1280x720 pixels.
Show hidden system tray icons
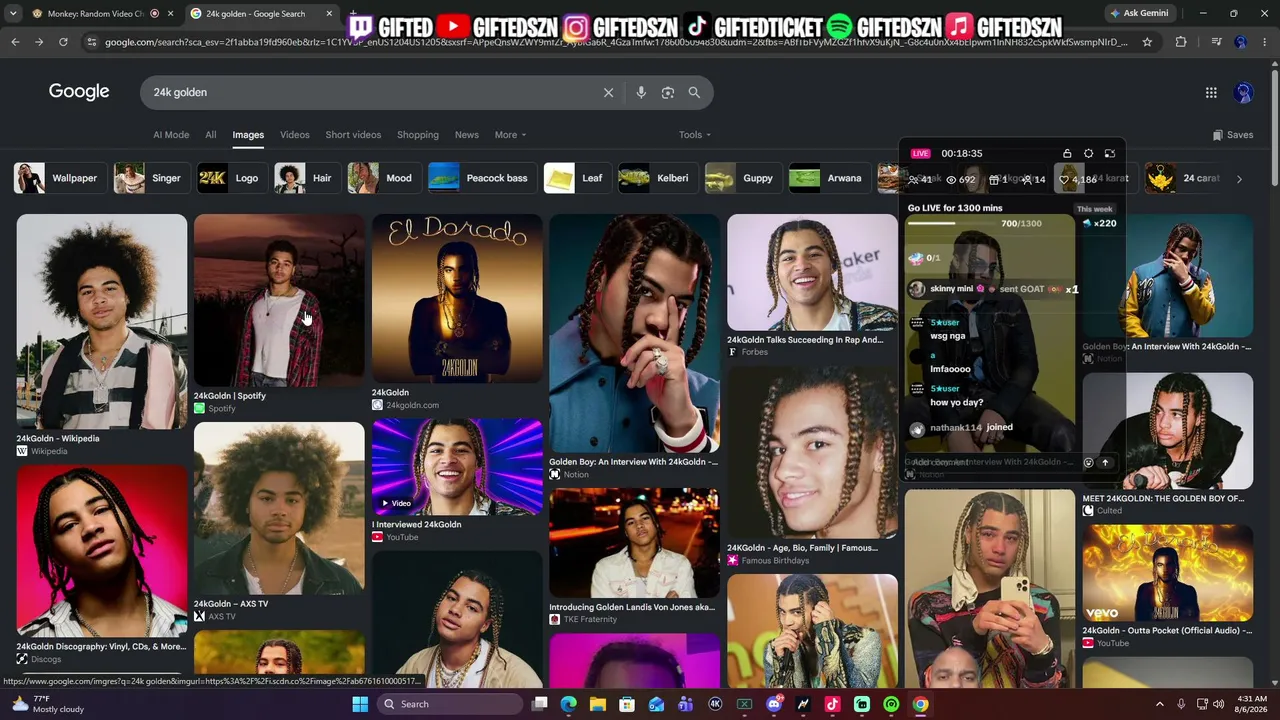pyautogui.click(x=1160, y=704)
